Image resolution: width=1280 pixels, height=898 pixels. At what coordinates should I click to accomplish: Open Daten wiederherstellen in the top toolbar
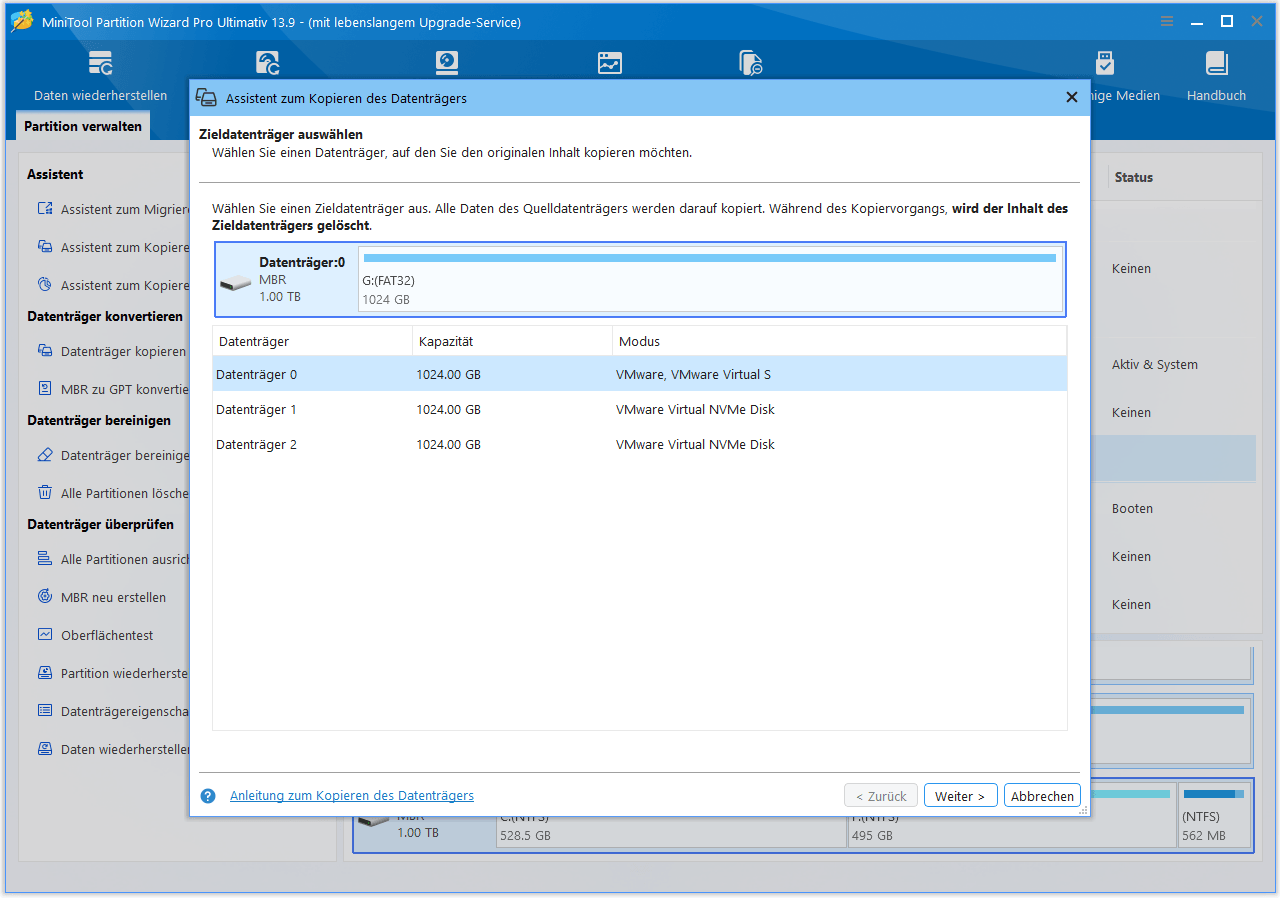click(x=100, y=76)
